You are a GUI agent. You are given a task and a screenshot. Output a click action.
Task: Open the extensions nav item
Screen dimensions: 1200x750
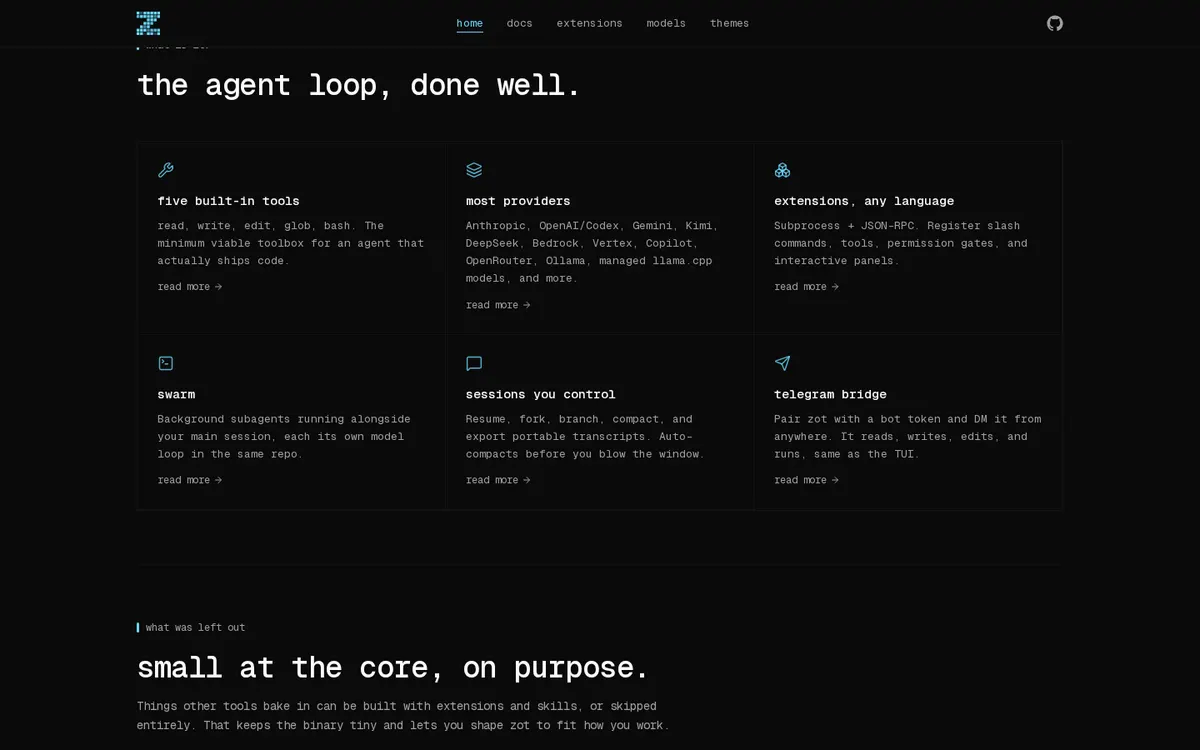590,23
